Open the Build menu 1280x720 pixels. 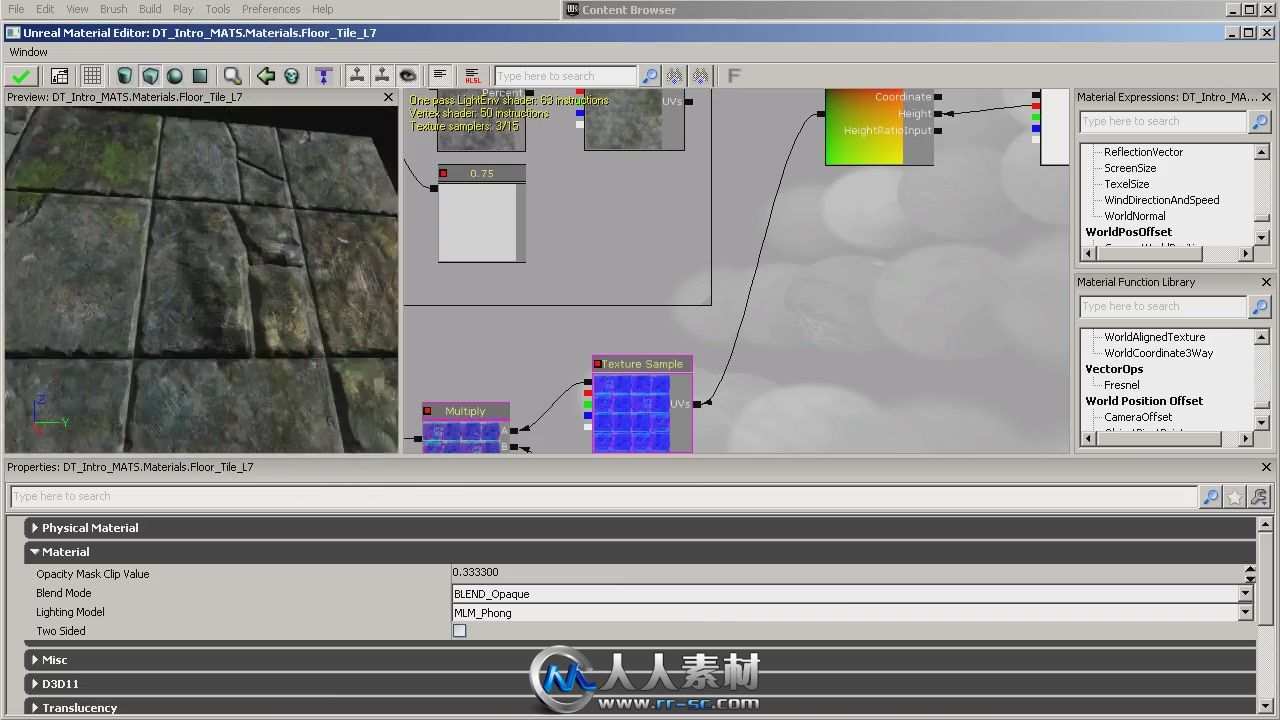150,9
